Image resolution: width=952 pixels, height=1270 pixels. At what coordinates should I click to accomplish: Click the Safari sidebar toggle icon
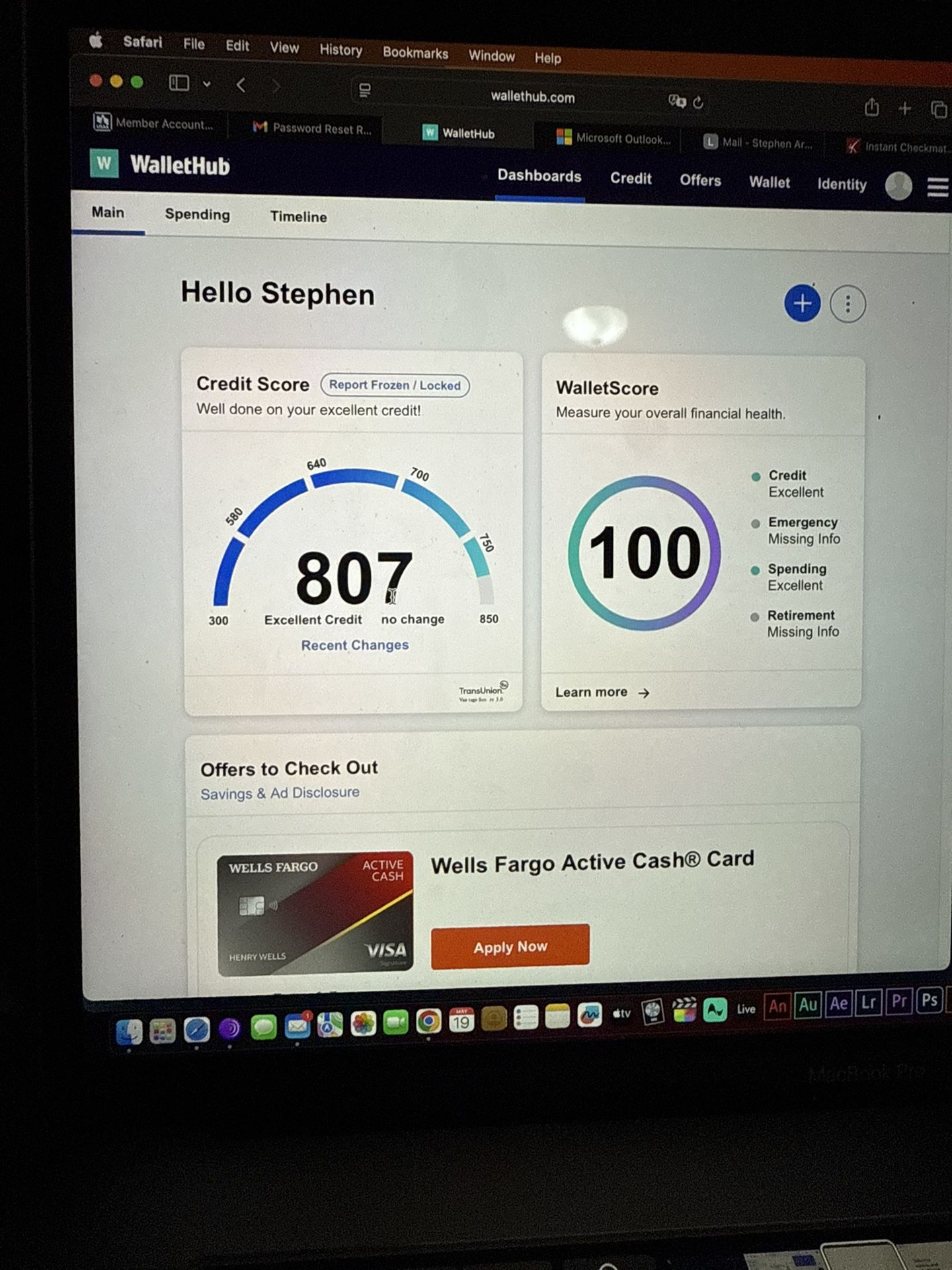coord(179,83)
